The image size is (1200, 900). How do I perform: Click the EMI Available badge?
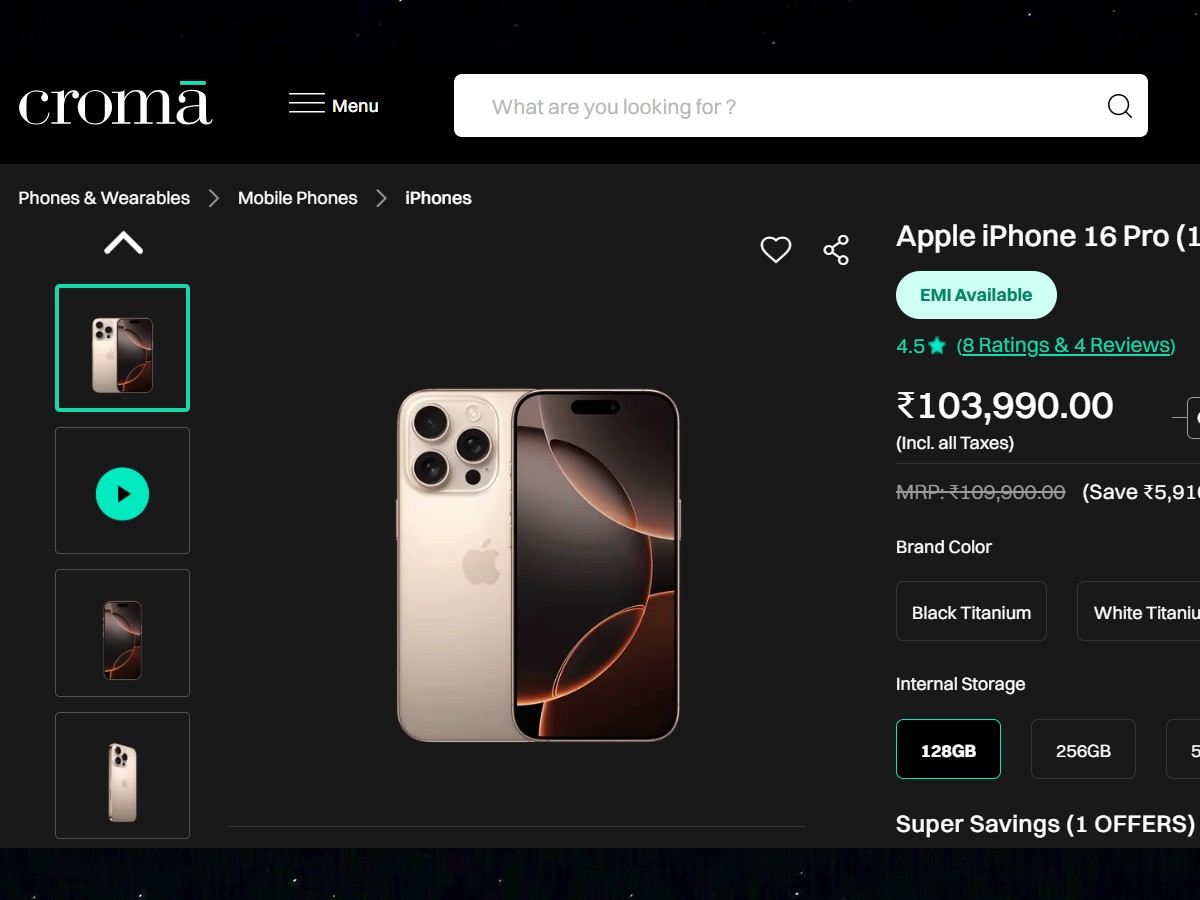[x=975, y=295]
